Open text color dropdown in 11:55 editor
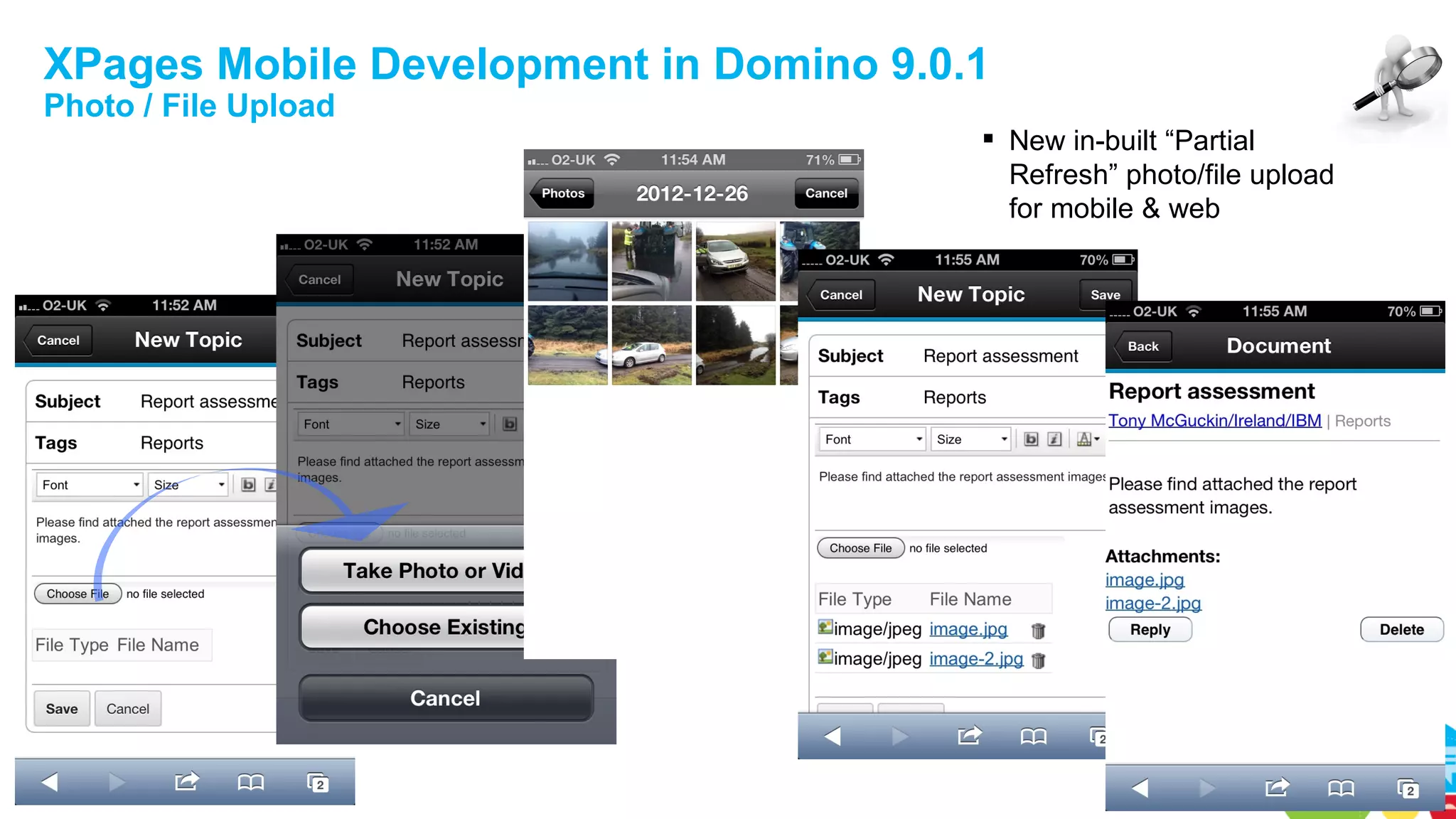The height and width of the screenshot is (819, 1456). pos(1087,439)
